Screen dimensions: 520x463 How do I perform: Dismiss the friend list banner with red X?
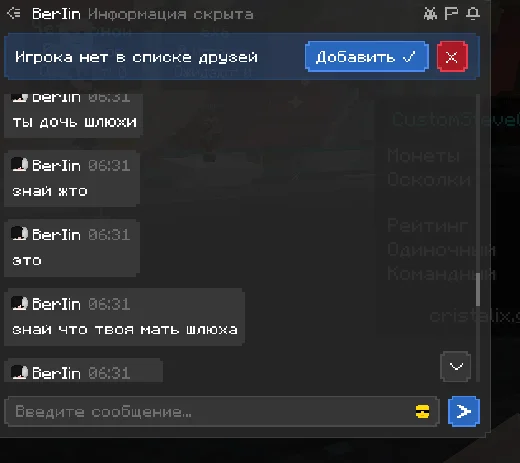(452, 57)
